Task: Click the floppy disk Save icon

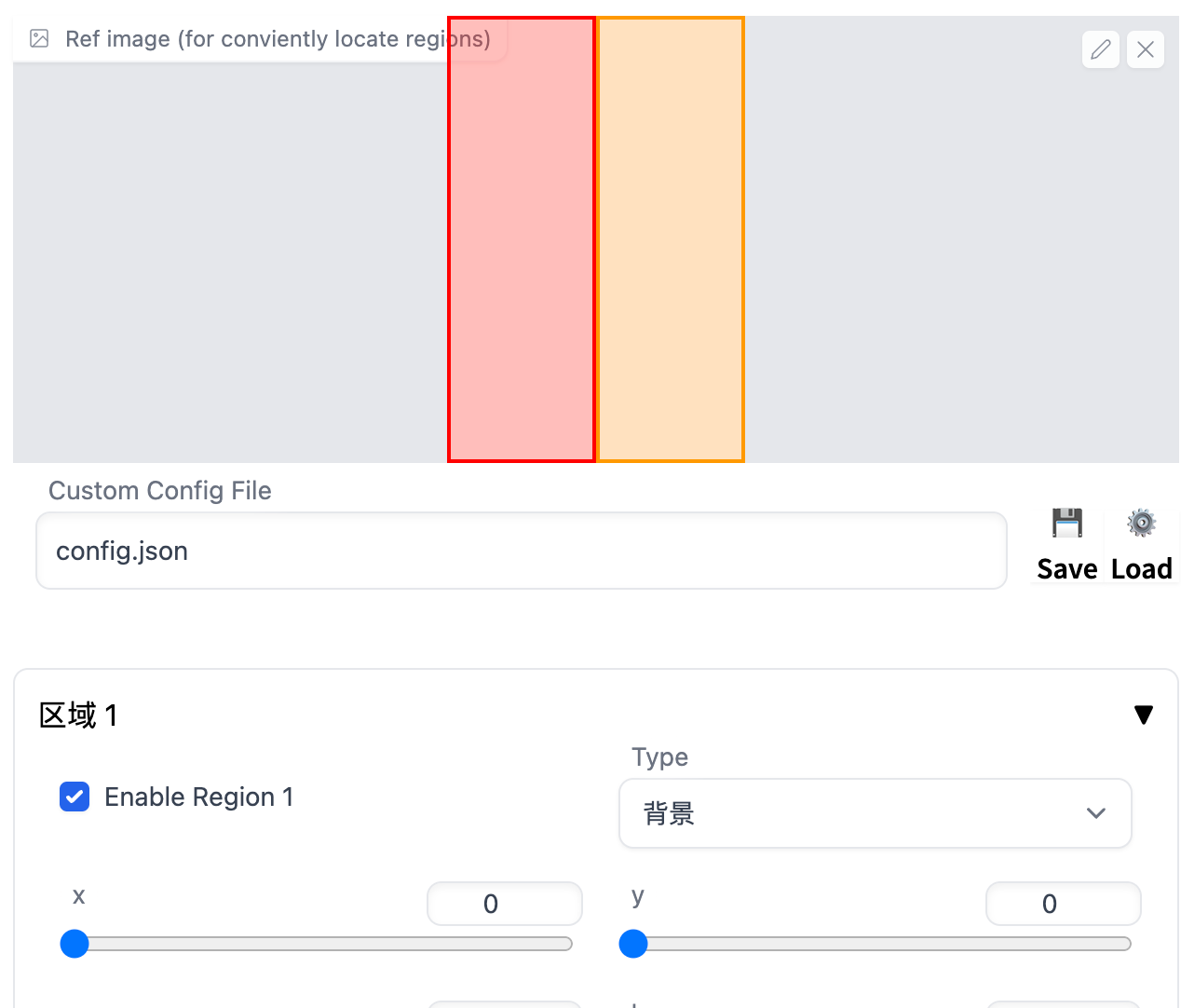Action: [1067, 524]
